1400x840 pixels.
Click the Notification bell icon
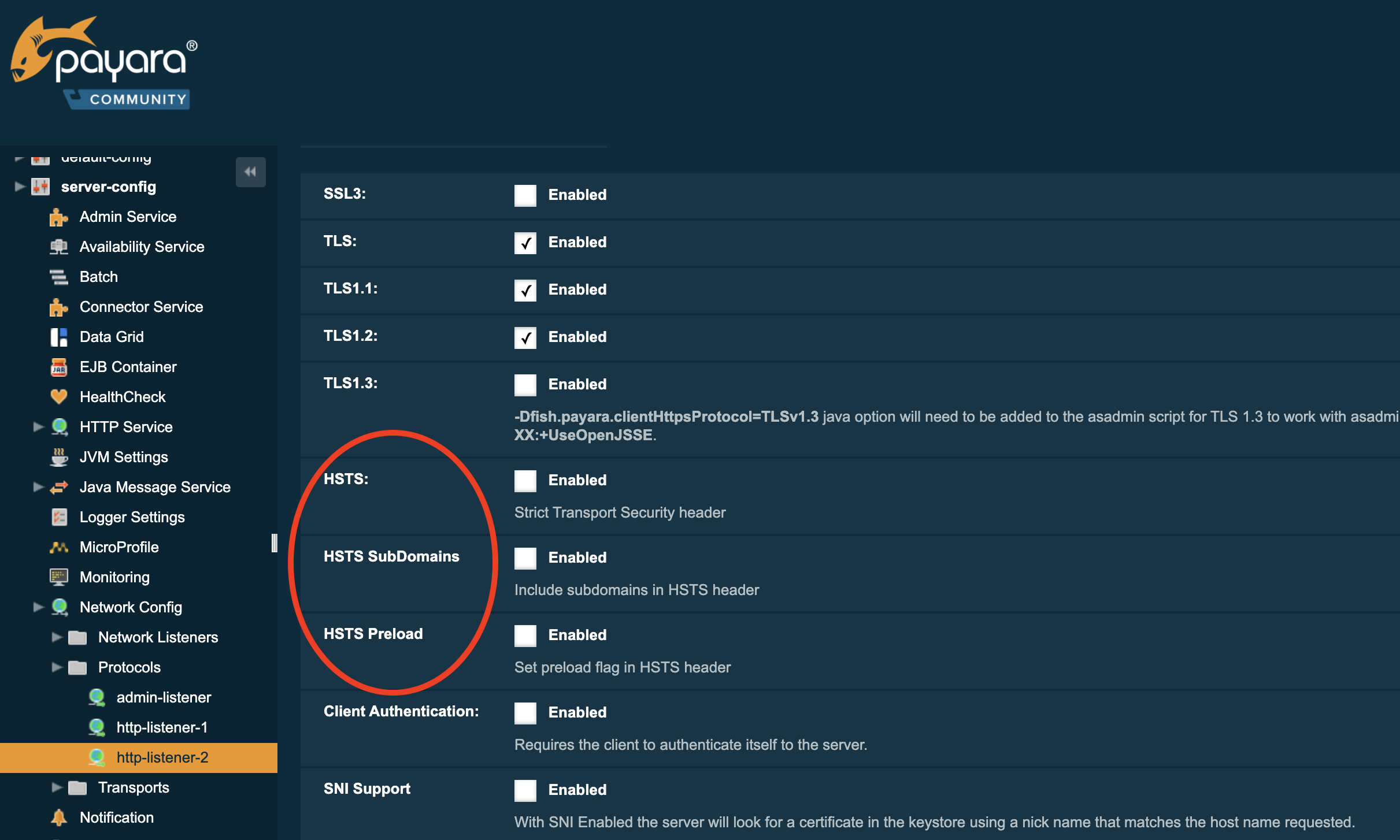pyautogui.click(x=58, y=817)
